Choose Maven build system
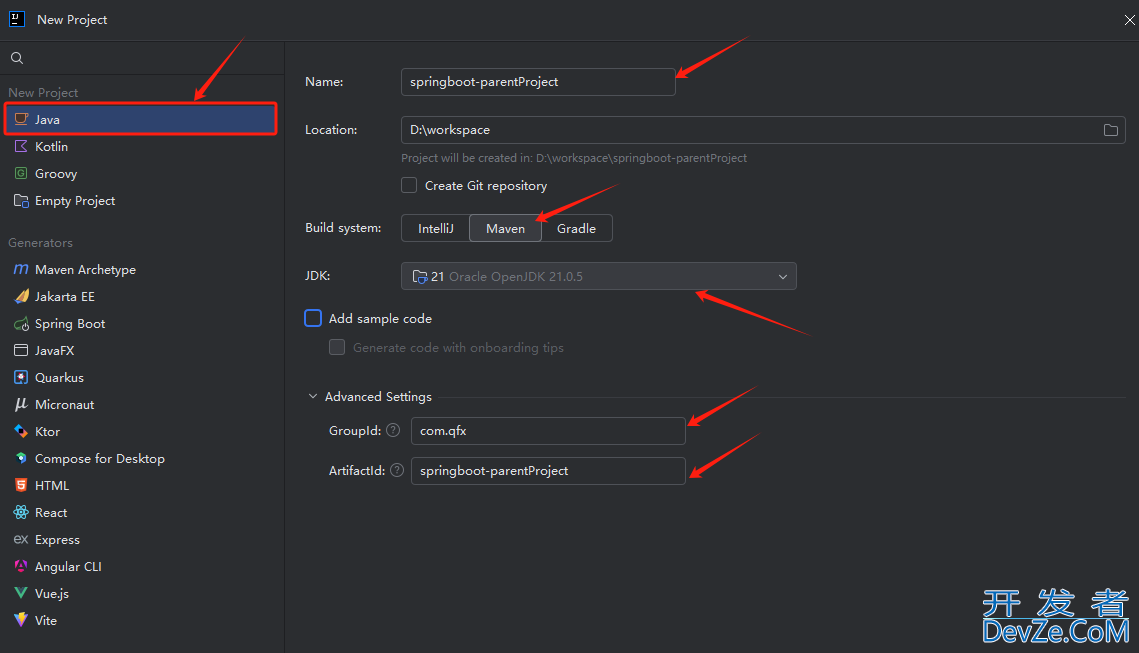 (506, 228)
